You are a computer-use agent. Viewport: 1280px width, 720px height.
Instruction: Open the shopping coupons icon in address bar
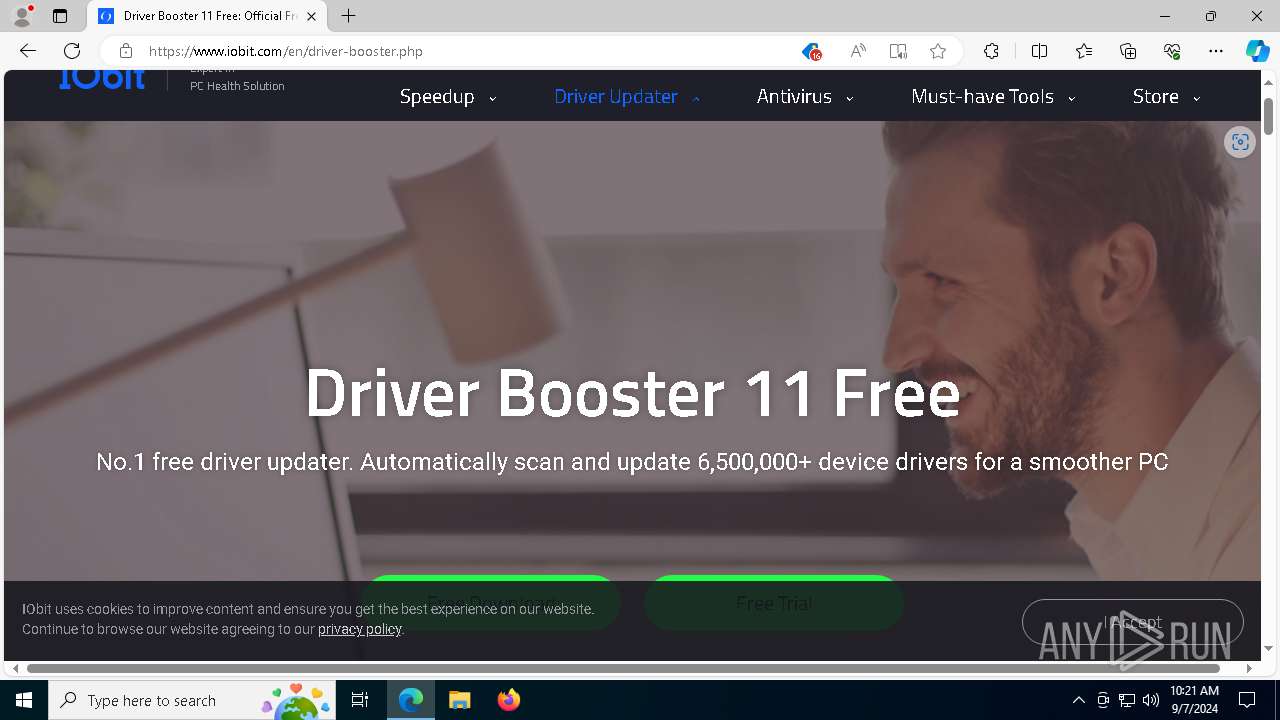coord(811,51)
